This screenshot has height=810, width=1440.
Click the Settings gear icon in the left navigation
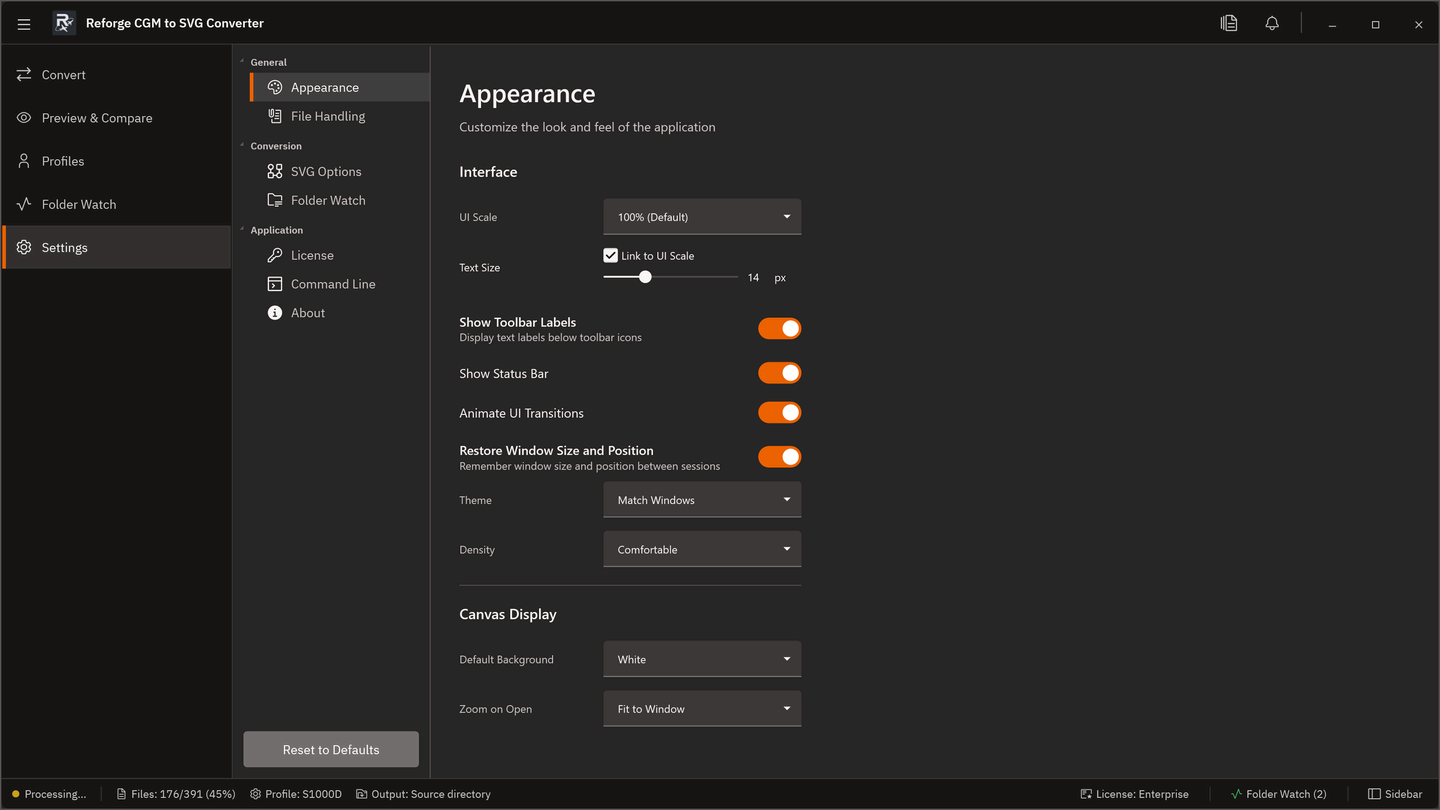pos(24,247)
